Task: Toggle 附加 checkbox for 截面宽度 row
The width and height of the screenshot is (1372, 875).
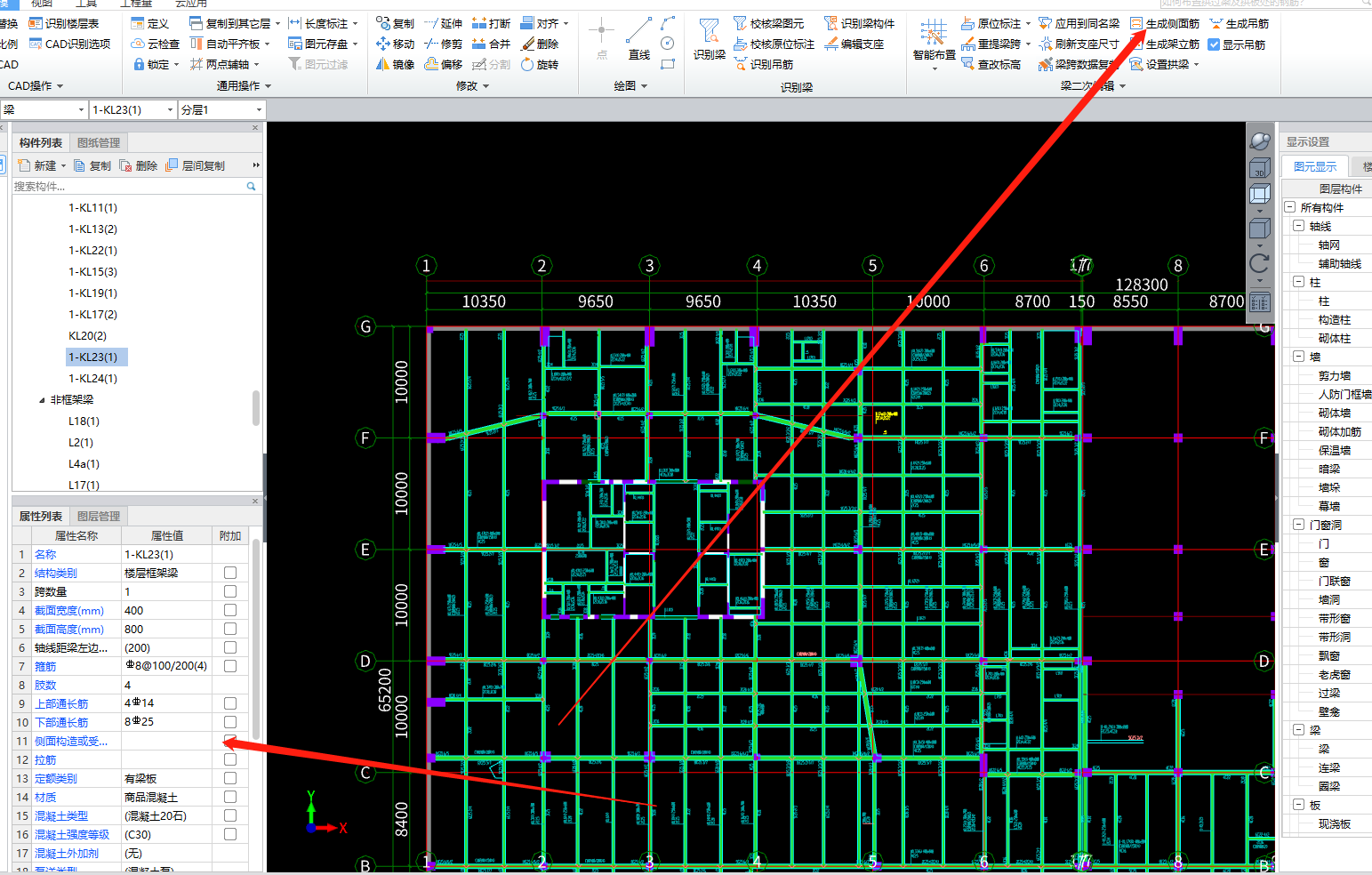Action: tap(230, 610)
